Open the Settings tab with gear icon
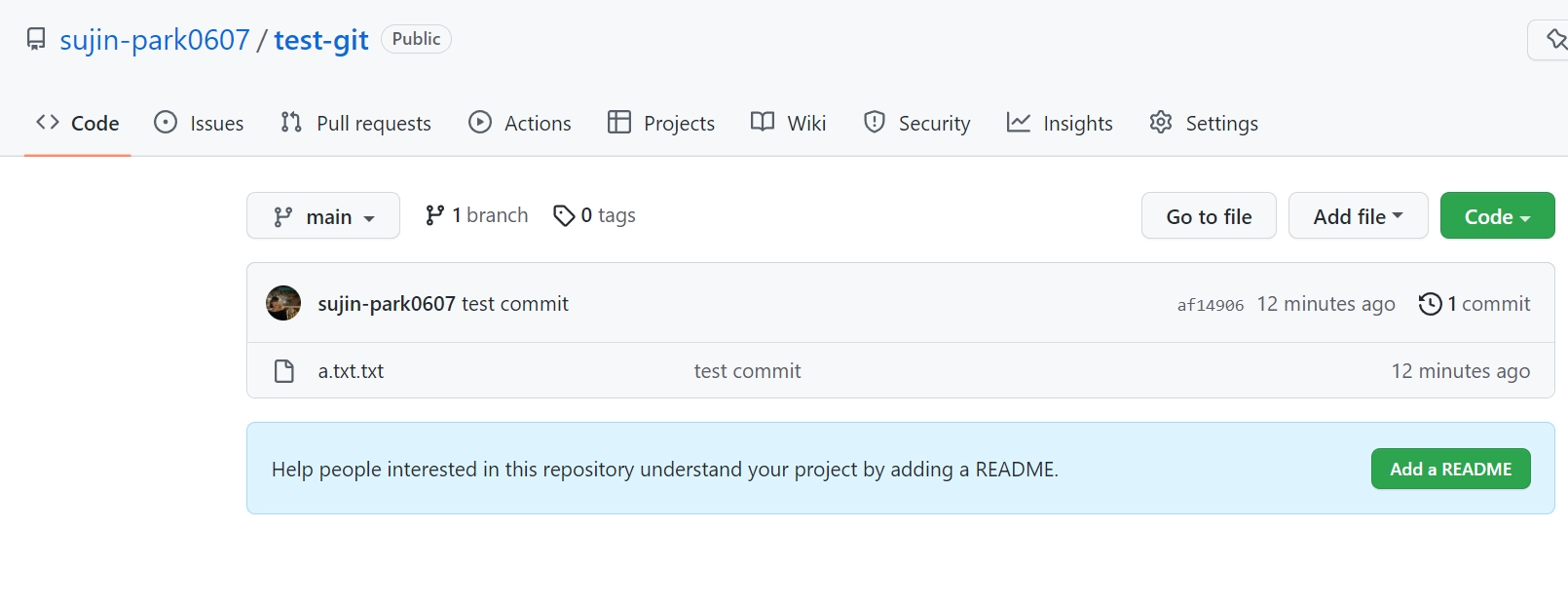The height and width of the screenshot is (604, 1568). tap(1204, 123)
